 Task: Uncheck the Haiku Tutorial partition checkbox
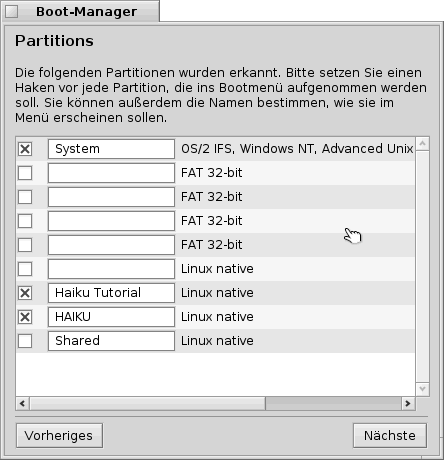point(25,293)
